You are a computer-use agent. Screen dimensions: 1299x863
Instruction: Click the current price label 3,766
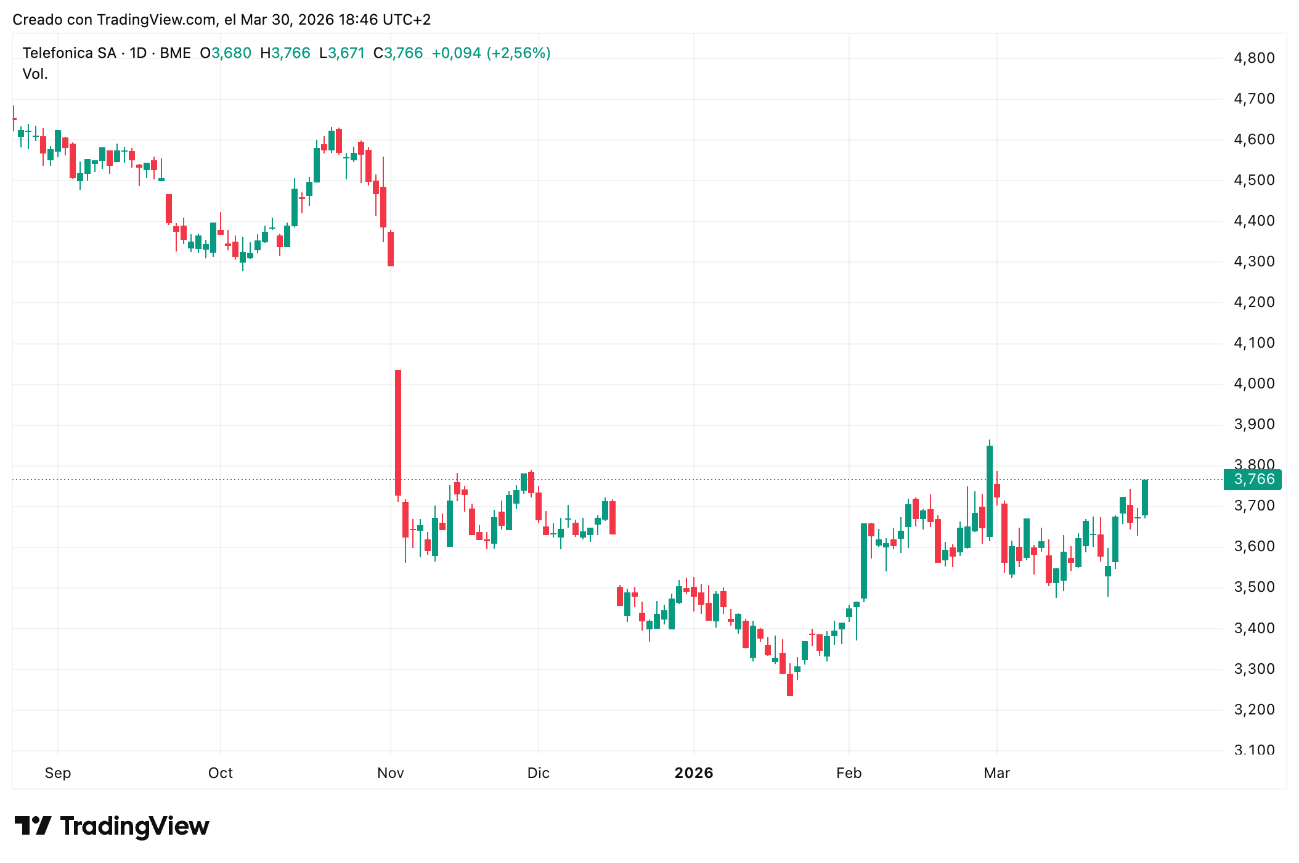pyautogui.click(x=1254, y=479)
